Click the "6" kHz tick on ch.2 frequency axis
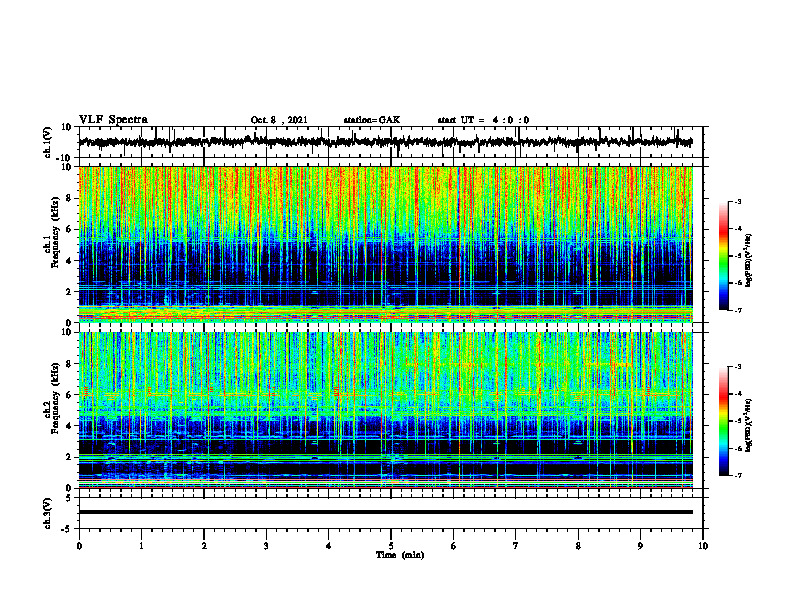The height and width of the screenshot is (612, 792). coord(71,395)
